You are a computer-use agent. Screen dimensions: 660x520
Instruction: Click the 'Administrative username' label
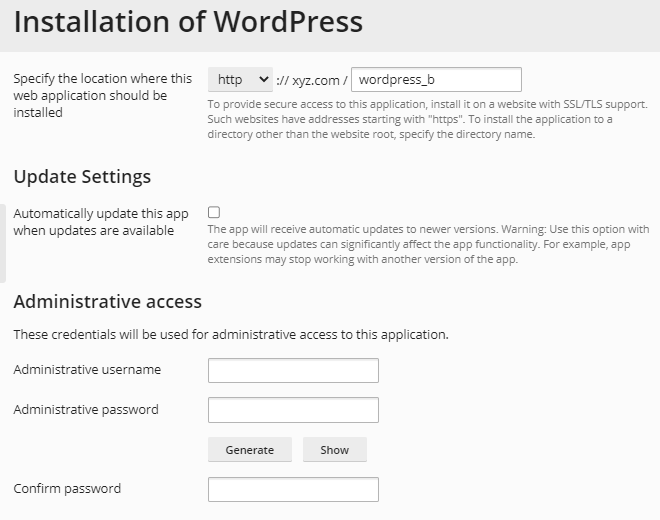(87, 369)
